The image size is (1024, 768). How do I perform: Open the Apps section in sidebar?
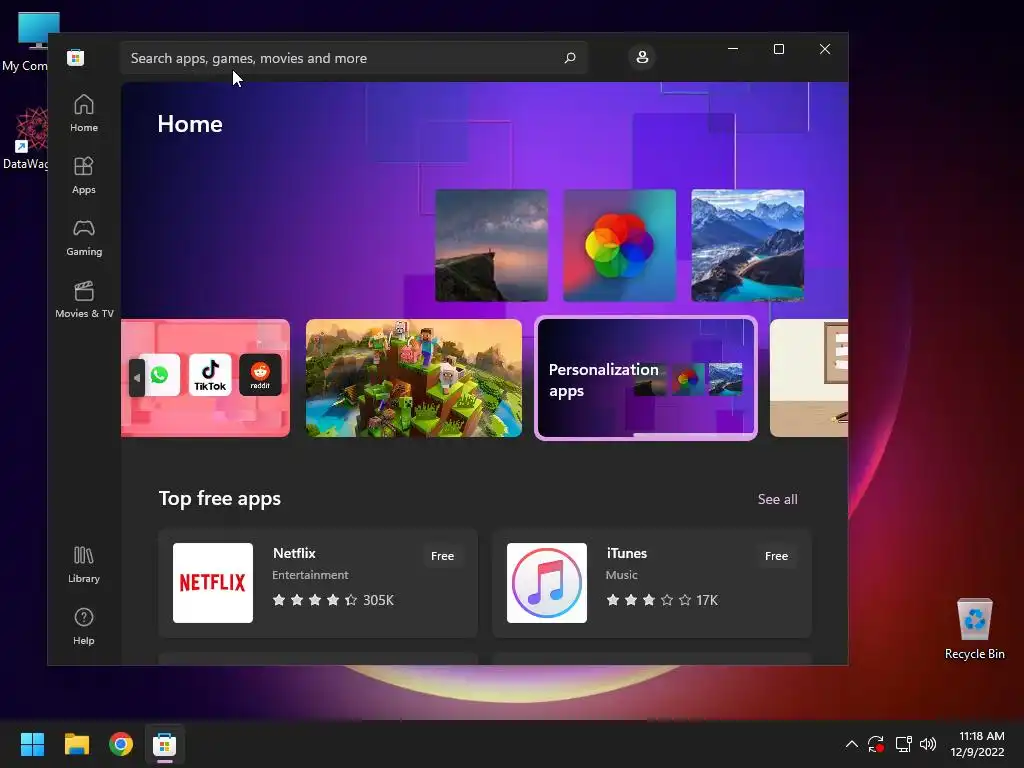[x=84, y=176]
